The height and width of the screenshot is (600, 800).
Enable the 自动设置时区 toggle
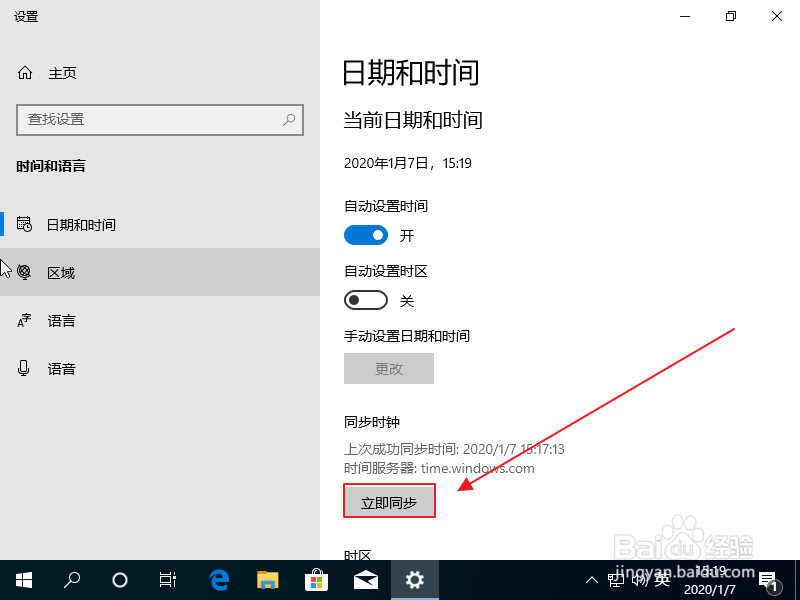tap(365, 300)
